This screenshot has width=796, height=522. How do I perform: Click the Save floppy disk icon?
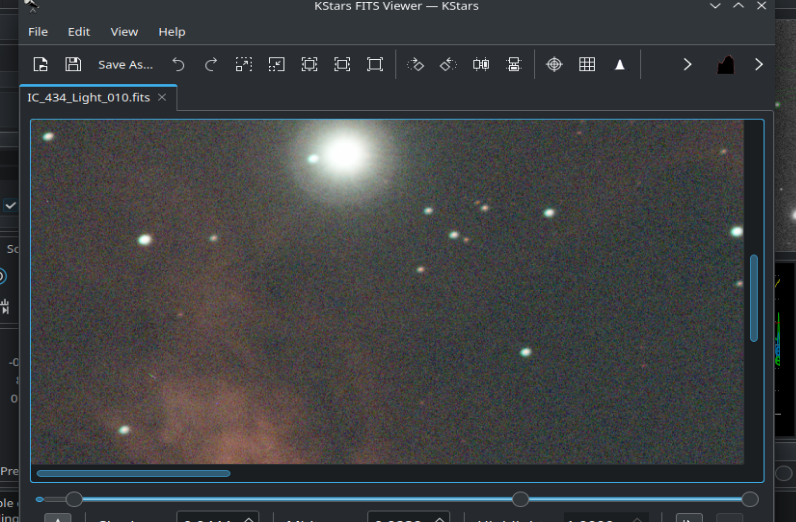click(73, 64)
